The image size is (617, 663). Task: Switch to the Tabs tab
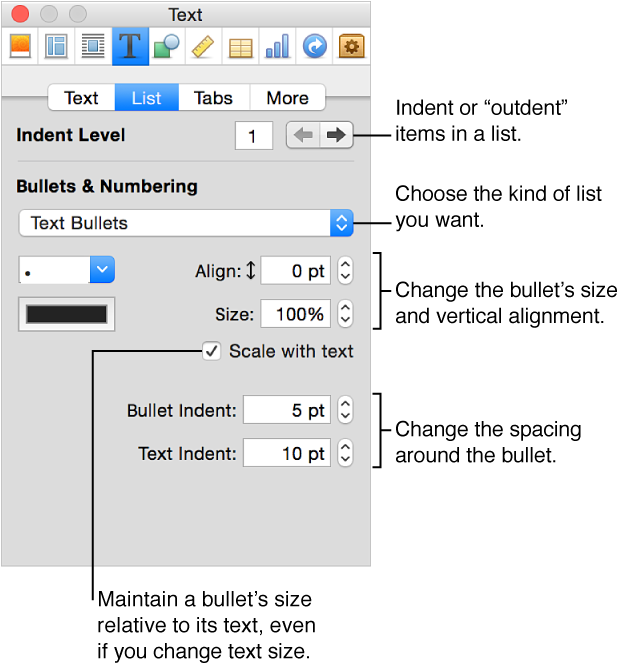213,98
